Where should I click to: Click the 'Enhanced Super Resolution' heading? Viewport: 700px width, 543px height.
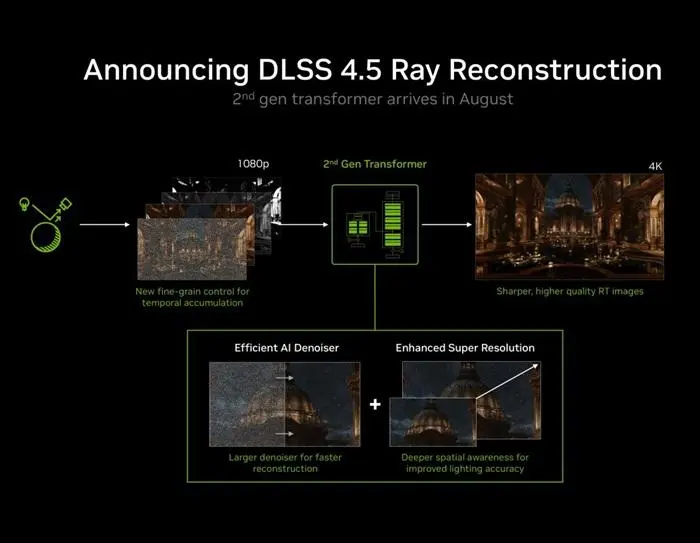(465, 348)
